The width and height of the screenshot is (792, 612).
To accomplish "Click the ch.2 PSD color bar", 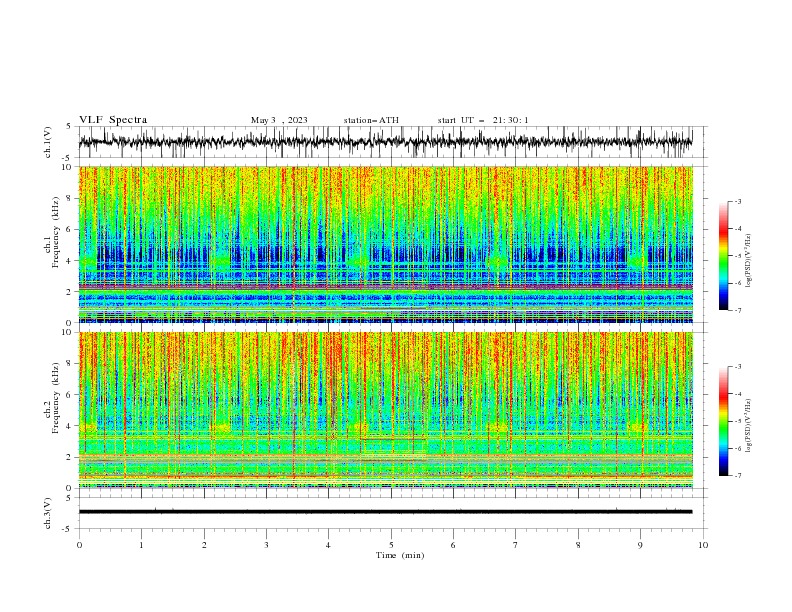I will point(723,421).
